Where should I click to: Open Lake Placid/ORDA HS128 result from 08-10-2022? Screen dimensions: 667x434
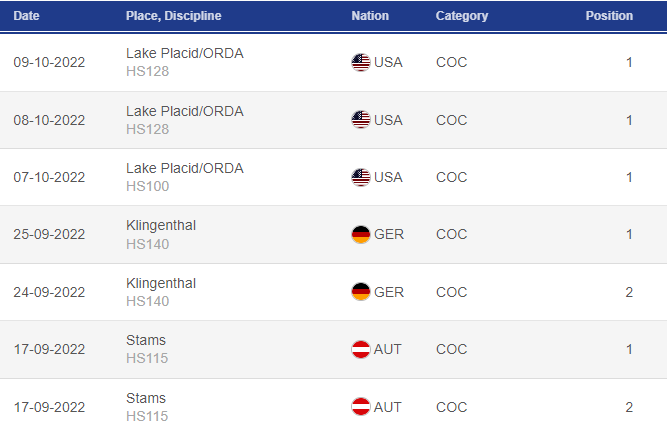334,120
